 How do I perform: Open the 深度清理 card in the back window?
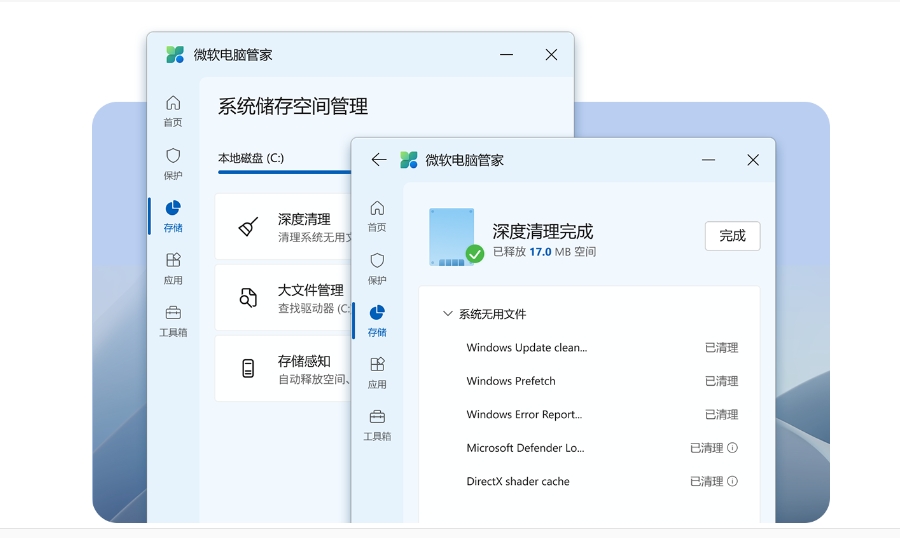click(283, 227)
